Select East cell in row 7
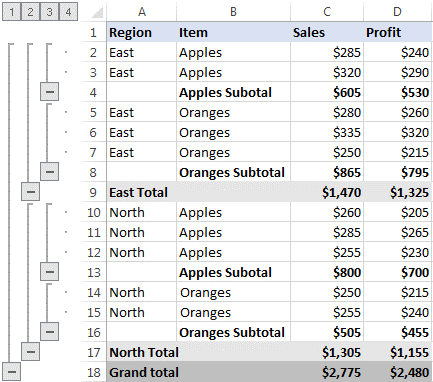433x382 pixels. (142, 152)
